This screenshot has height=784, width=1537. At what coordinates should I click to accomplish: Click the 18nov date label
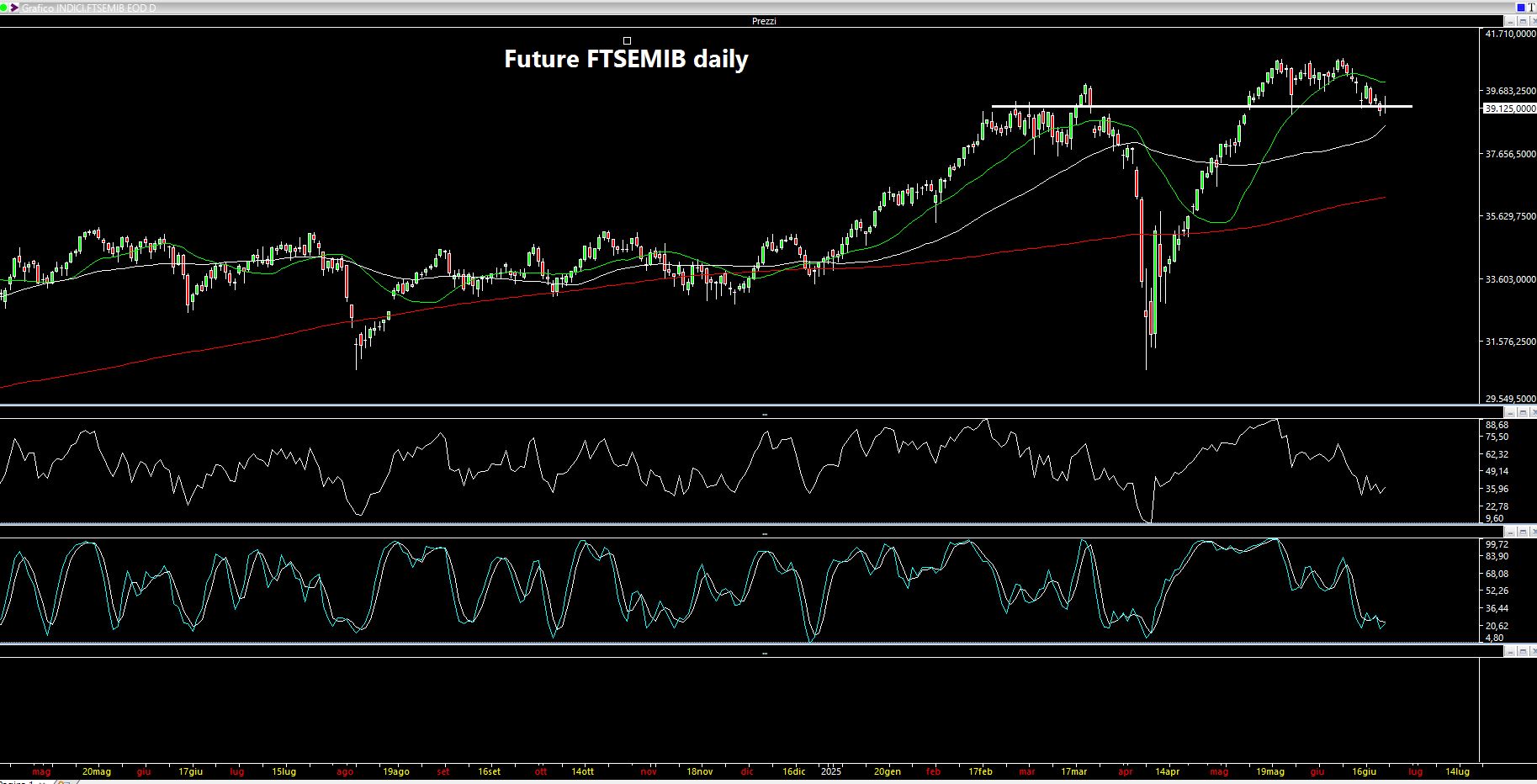699,771
